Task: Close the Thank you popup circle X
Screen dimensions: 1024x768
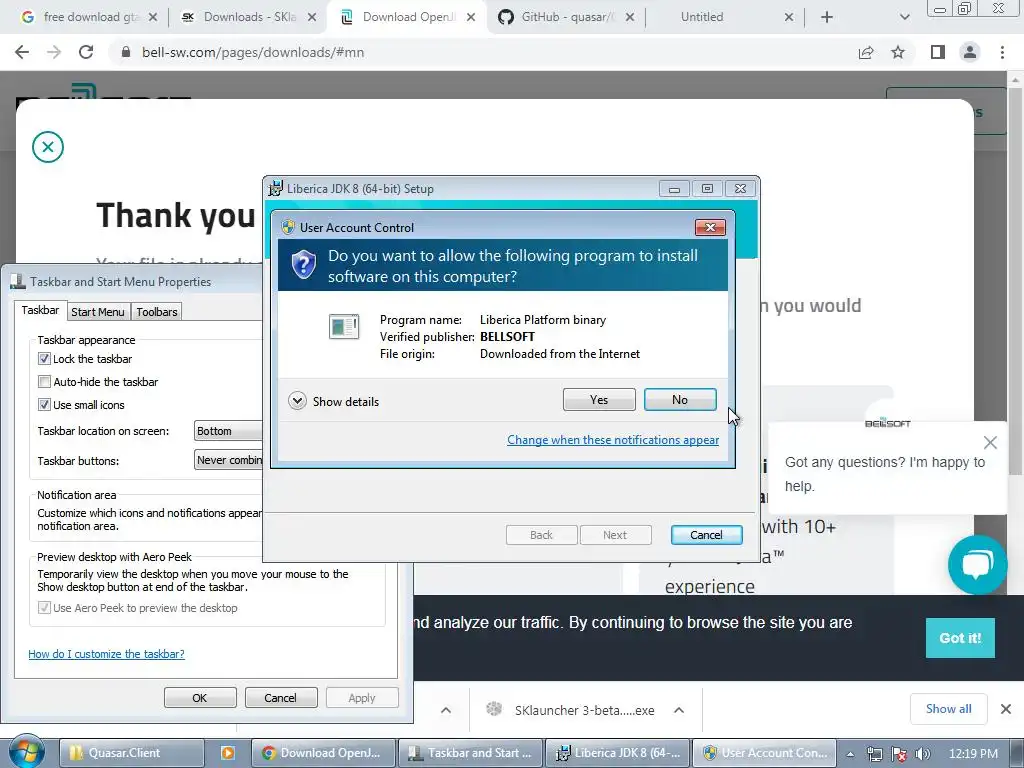Action: tap(48, 147)
